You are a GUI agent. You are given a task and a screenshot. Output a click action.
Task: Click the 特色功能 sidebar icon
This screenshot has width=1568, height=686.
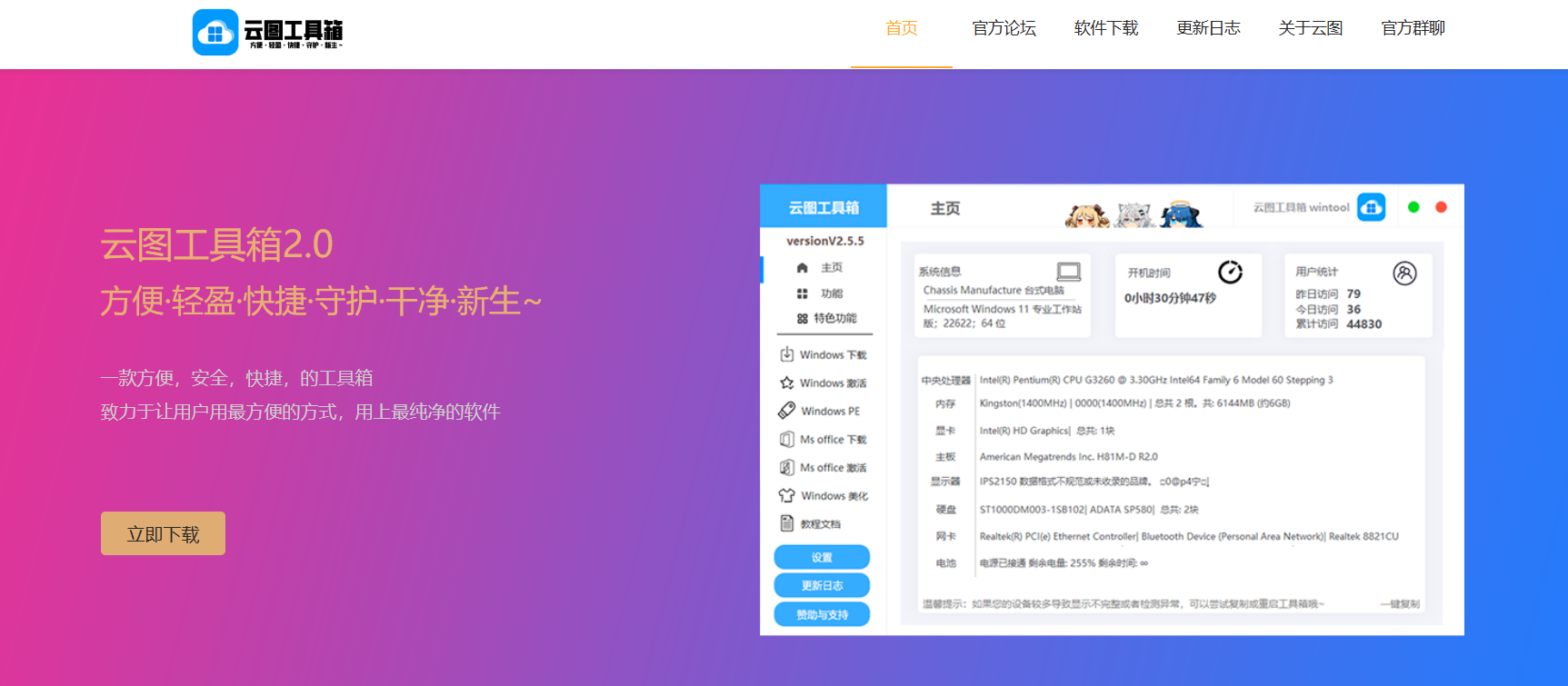[802, 319]
